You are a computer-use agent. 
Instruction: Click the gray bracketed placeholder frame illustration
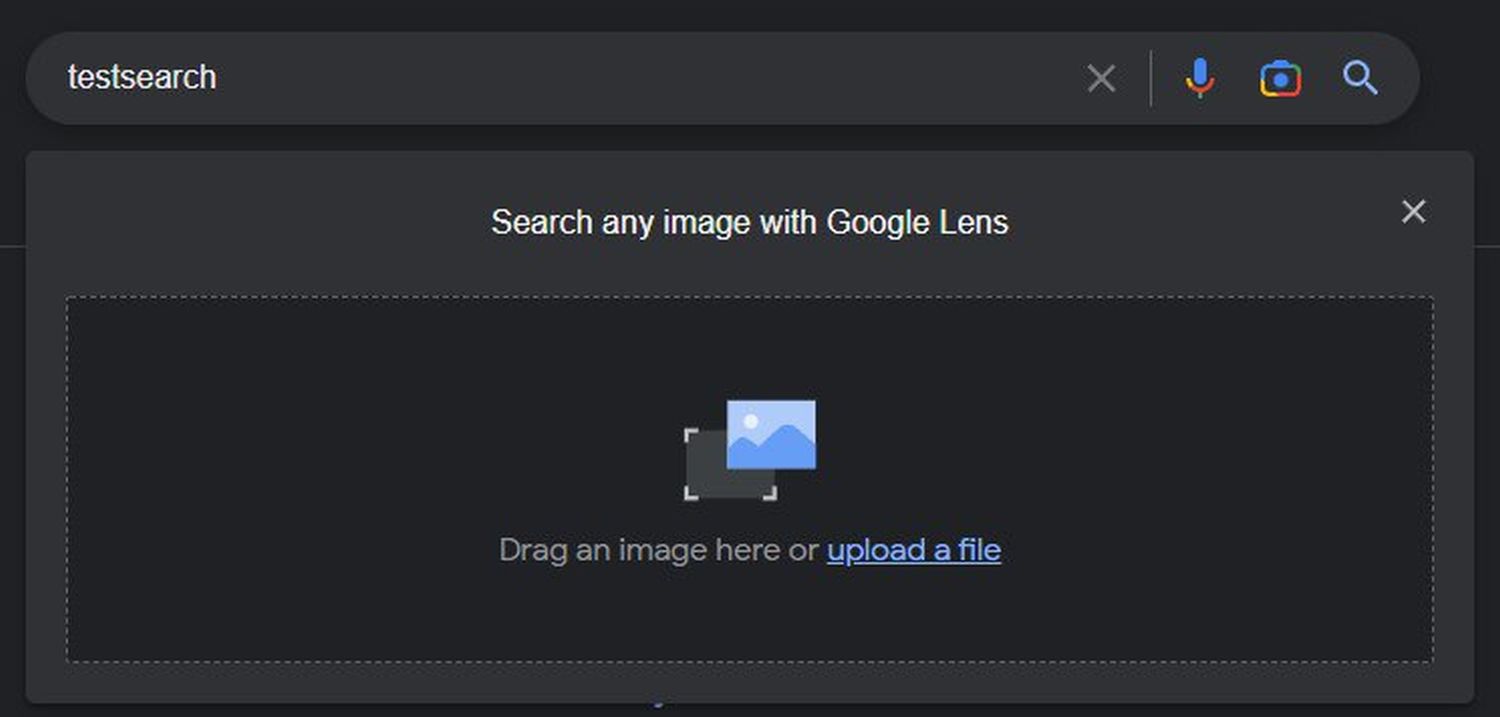(705, 470)
